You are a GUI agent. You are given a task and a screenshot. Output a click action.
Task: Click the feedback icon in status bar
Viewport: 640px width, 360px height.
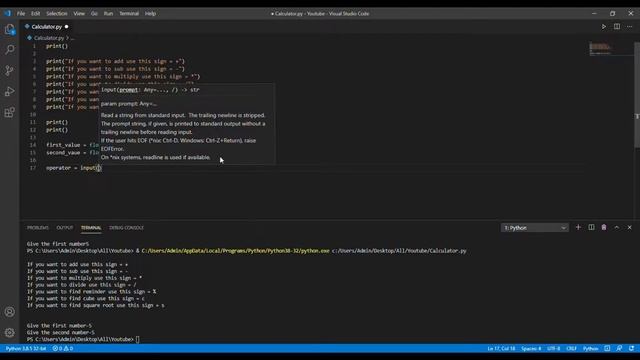[619, 349]
